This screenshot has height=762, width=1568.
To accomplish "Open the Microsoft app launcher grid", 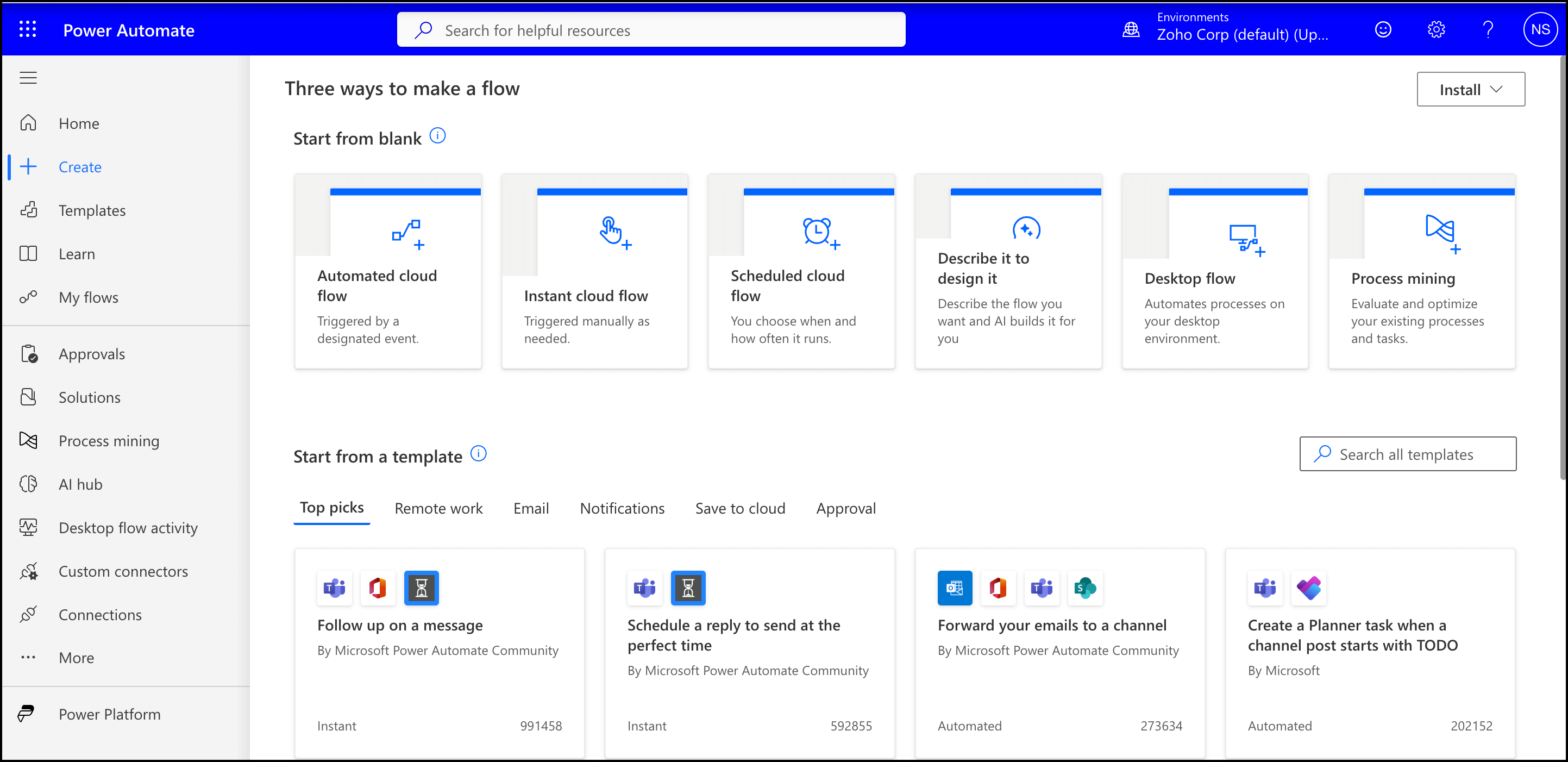I will 27,29.
